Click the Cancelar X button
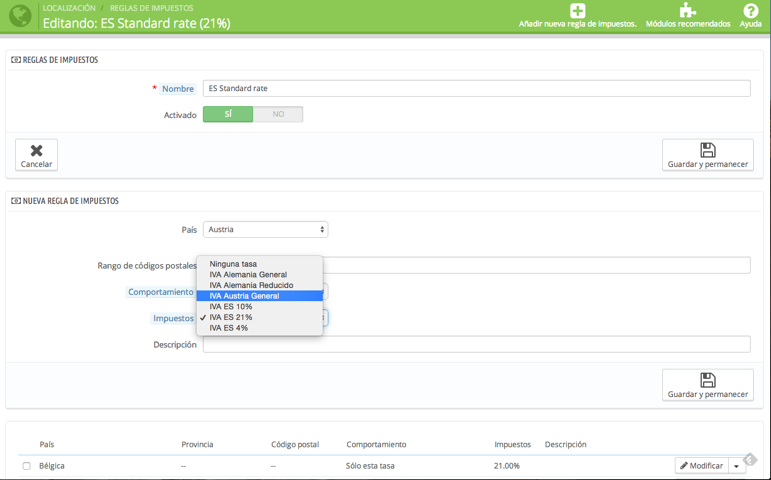Screen dimensions: 771x480 click(36, 155)
